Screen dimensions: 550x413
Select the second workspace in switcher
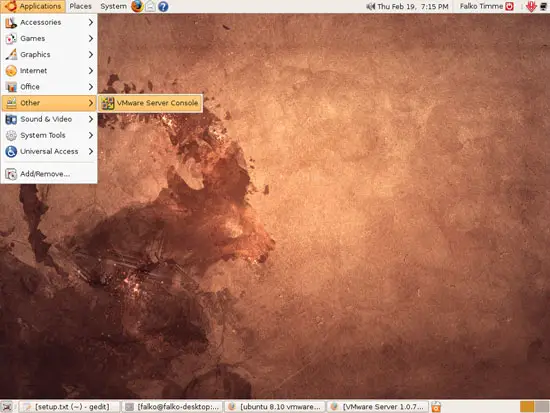point(542,407)
